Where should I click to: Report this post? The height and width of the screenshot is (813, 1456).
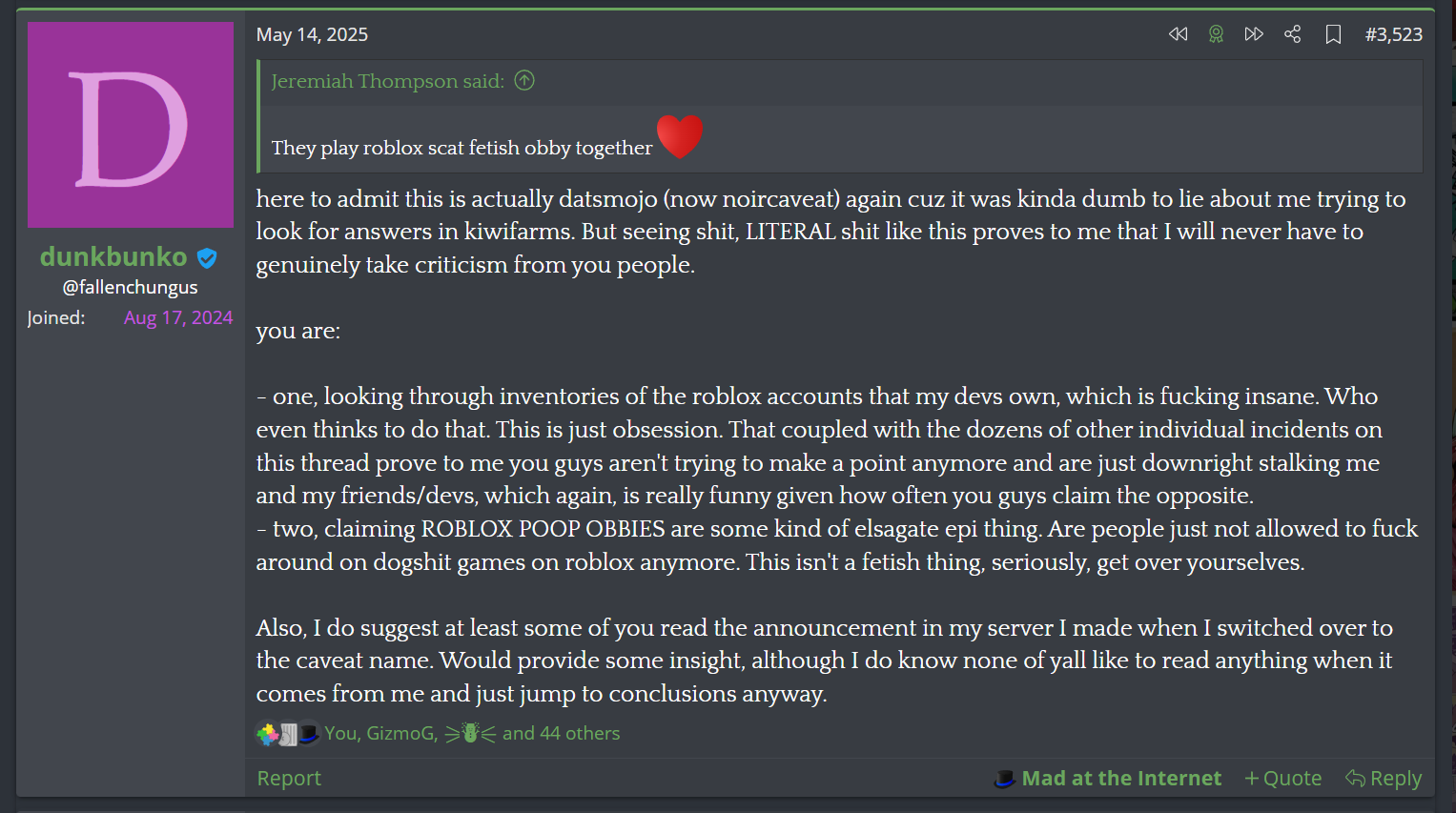pos(289,779)
